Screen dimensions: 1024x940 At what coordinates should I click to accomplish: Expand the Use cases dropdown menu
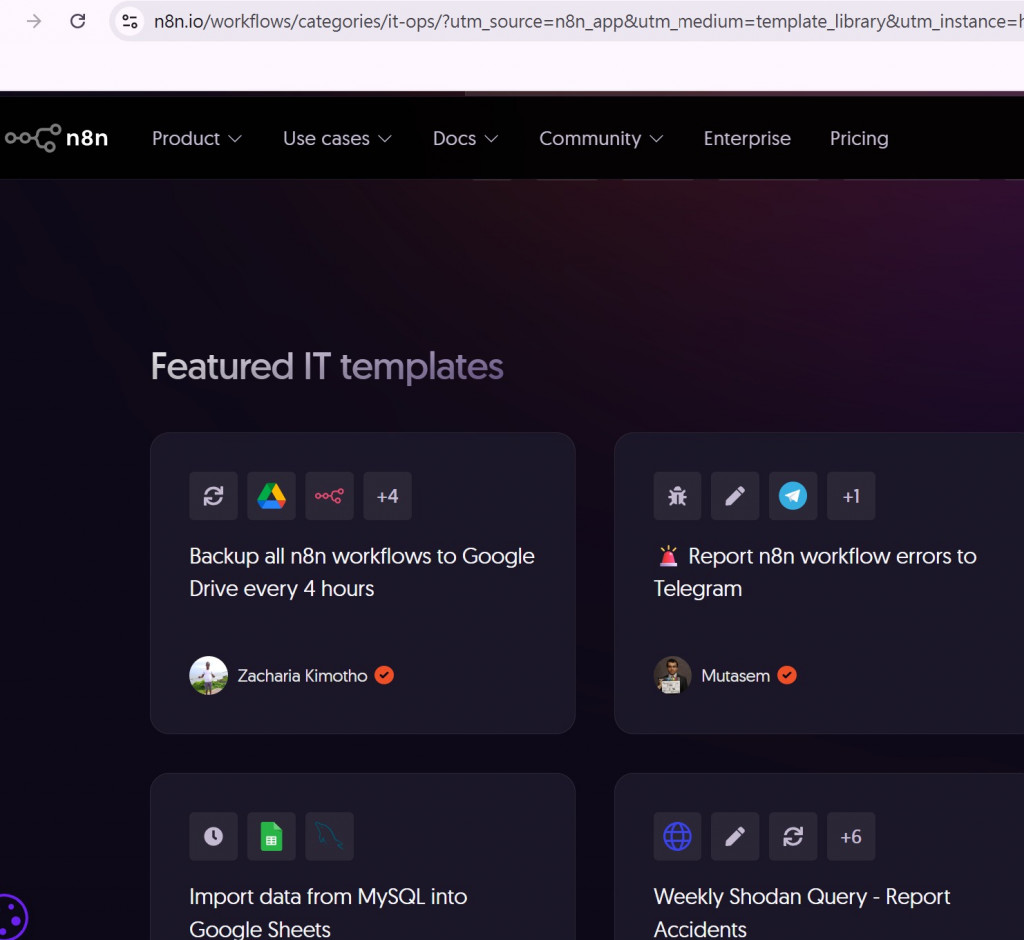pos(337,138)
